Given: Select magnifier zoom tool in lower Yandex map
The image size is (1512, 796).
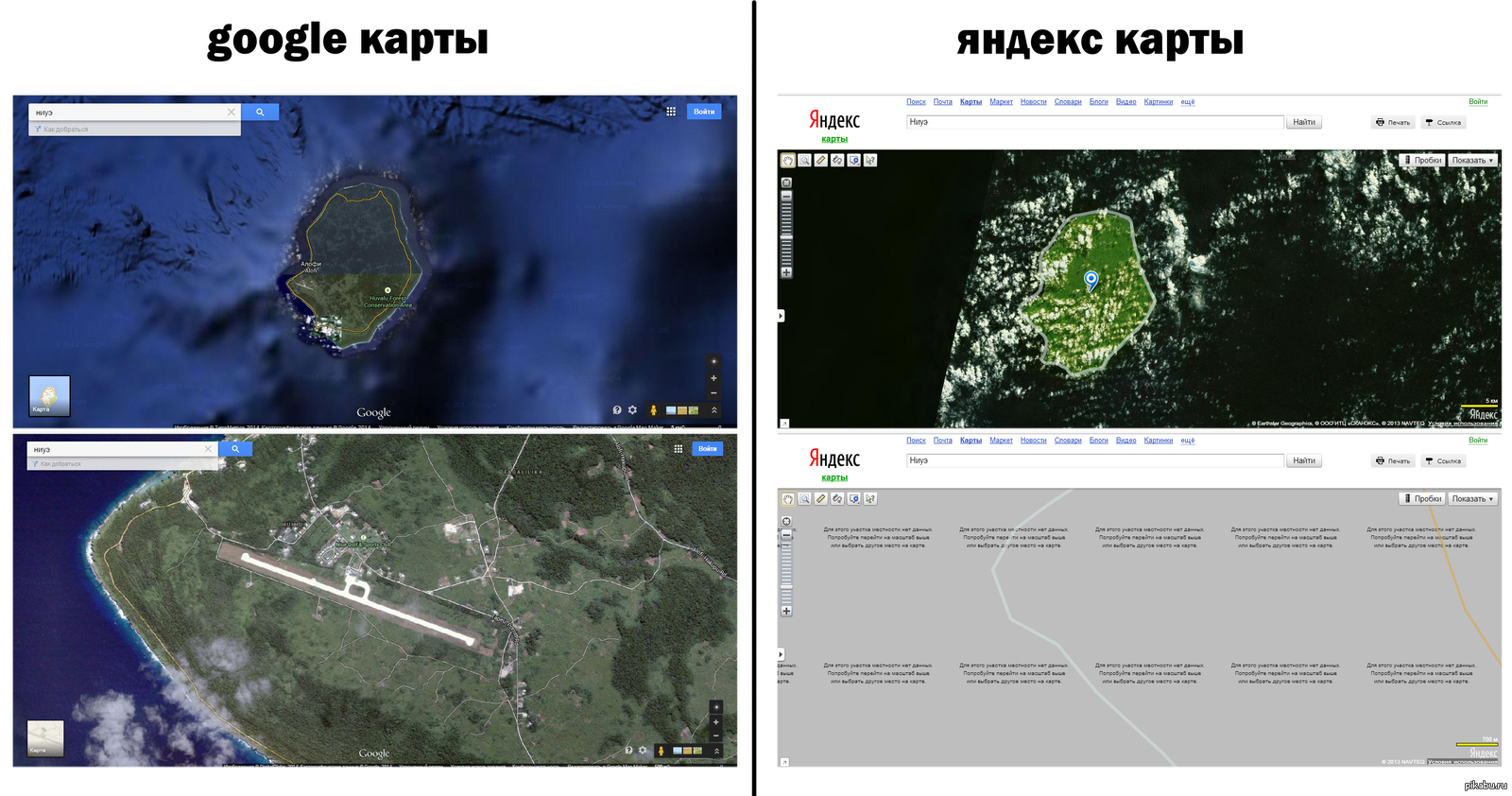Looking at the screenshot, I should click(x=804, y=499).
